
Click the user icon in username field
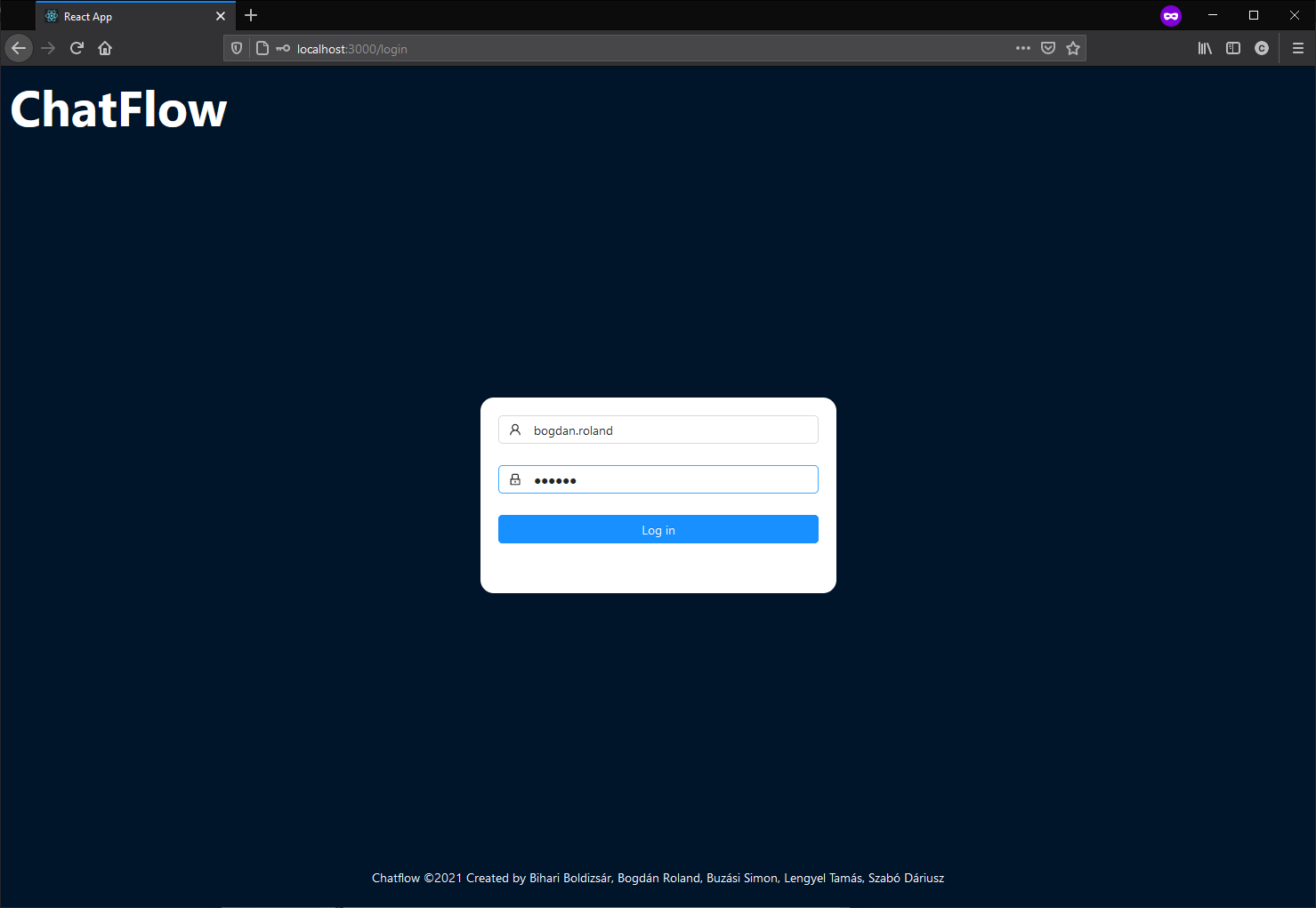[x=515, y=430]
